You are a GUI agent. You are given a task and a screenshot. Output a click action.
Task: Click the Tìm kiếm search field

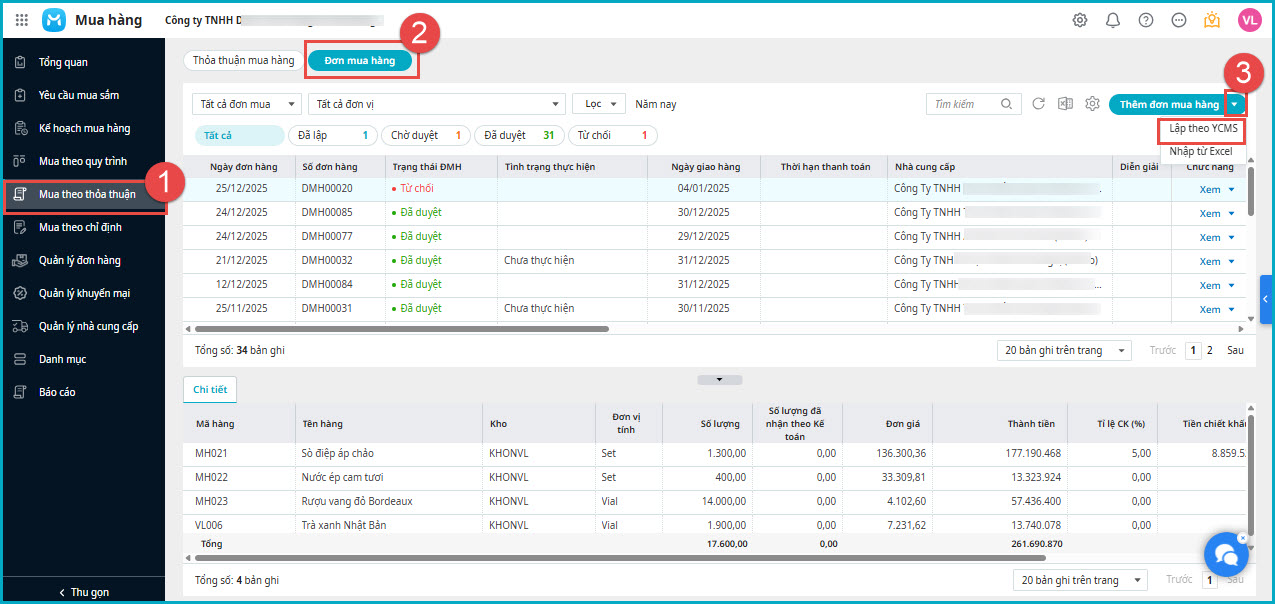[x=962, y=104]
